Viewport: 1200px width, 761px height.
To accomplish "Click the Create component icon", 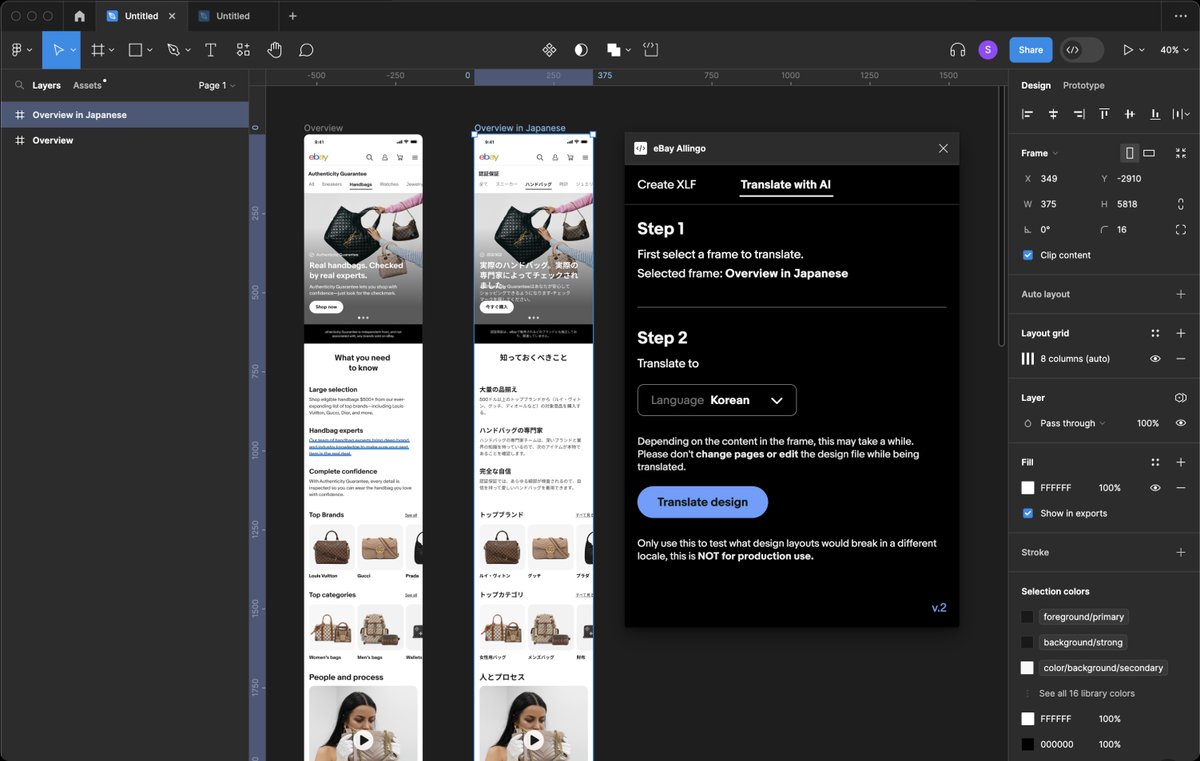I will click(x=549, y=50).
